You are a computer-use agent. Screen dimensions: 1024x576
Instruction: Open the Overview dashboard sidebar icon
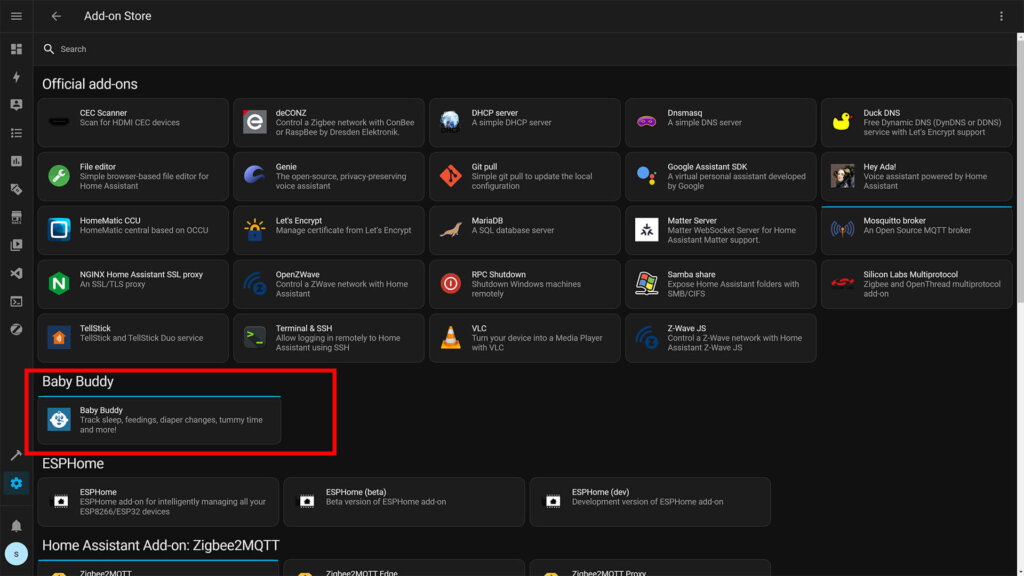click(x=16, y=49)
